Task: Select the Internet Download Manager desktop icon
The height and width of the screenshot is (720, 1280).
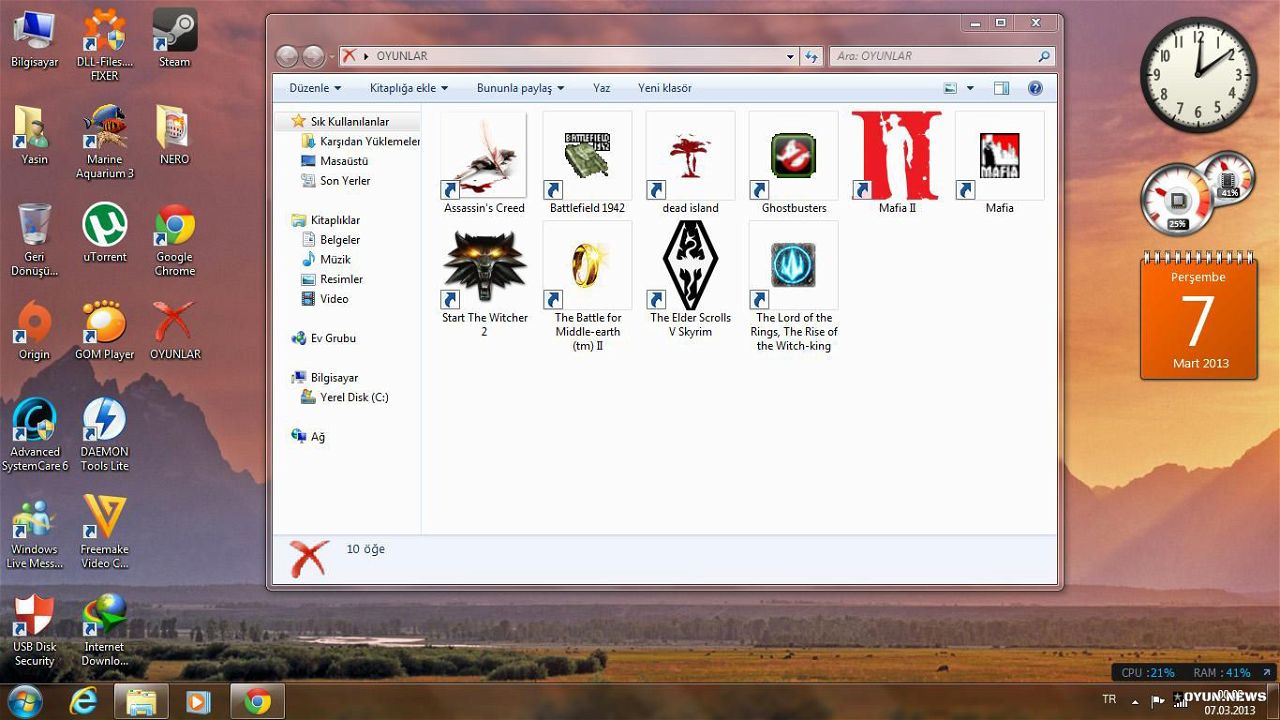Action: pos(104,630)
